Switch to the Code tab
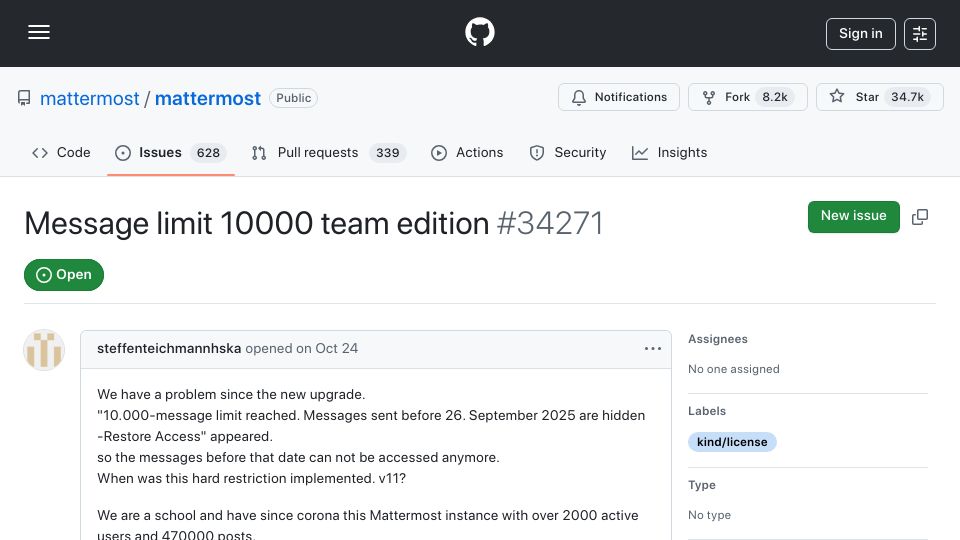 tap(61, 153)
